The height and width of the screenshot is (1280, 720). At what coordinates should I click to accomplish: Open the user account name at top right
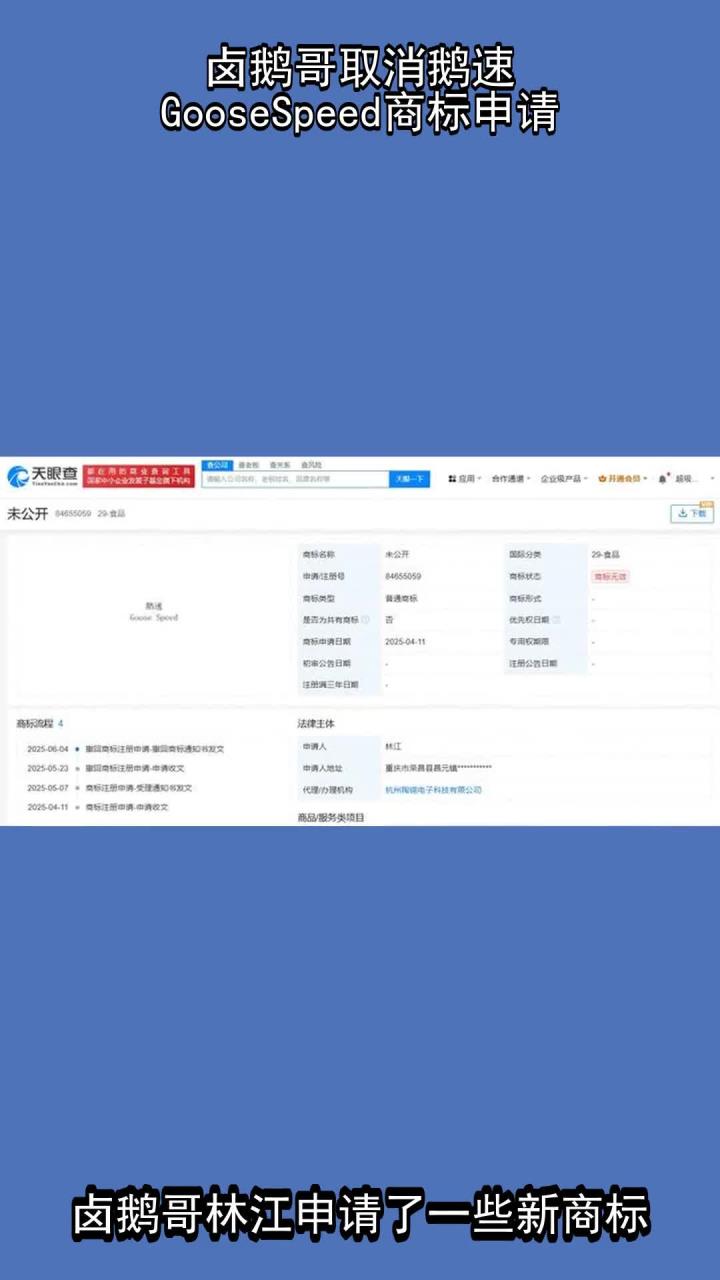click(x=687, y=479)
